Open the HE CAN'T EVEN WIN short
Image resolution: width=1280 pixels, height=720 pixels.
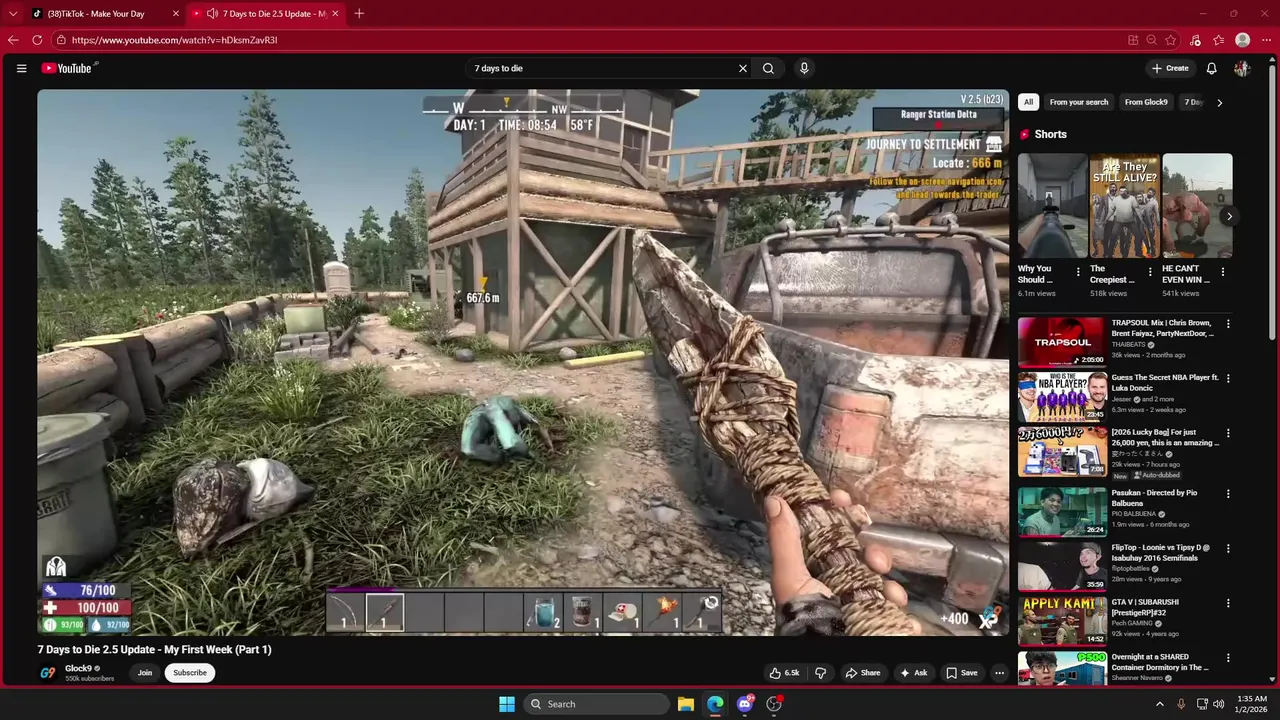[1197, 206]
